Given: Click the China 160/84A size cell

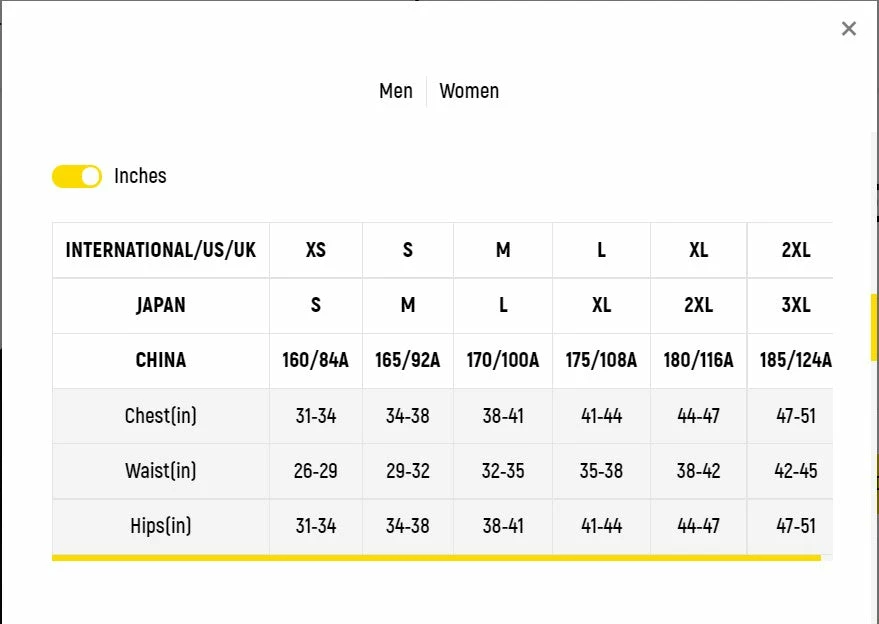Looking at the screenshot, I should pyautogui.click(x=316, y=360).
